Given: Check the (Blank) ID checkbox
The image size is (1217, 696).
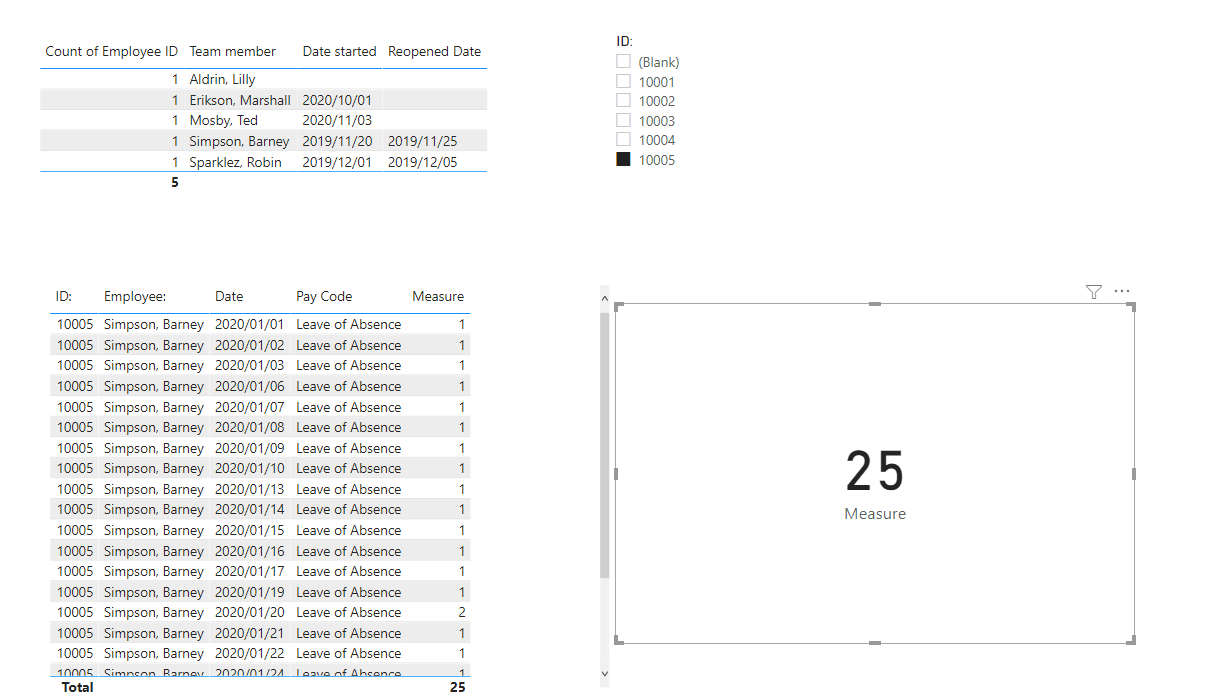Looking at the screenshot, I should click(x=624, y=62).
